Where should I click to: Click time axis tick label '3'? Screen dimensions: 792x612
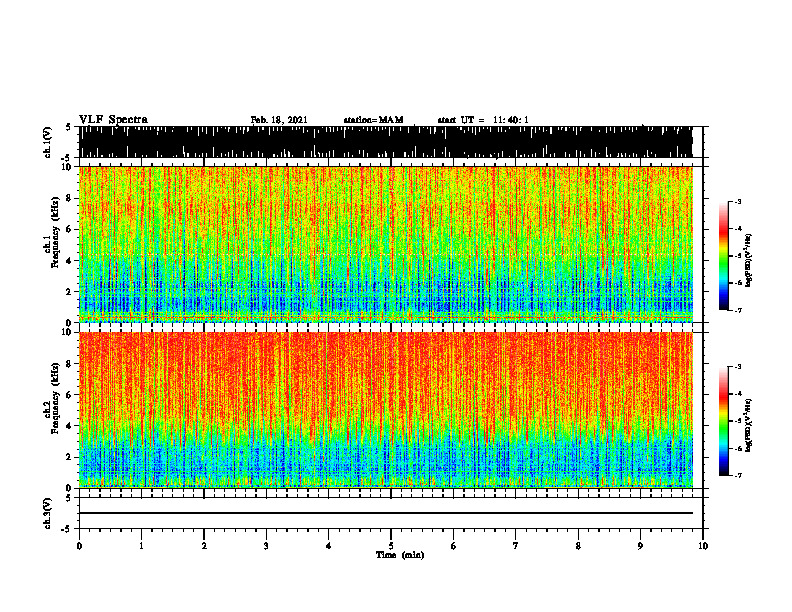pos(266,546)
